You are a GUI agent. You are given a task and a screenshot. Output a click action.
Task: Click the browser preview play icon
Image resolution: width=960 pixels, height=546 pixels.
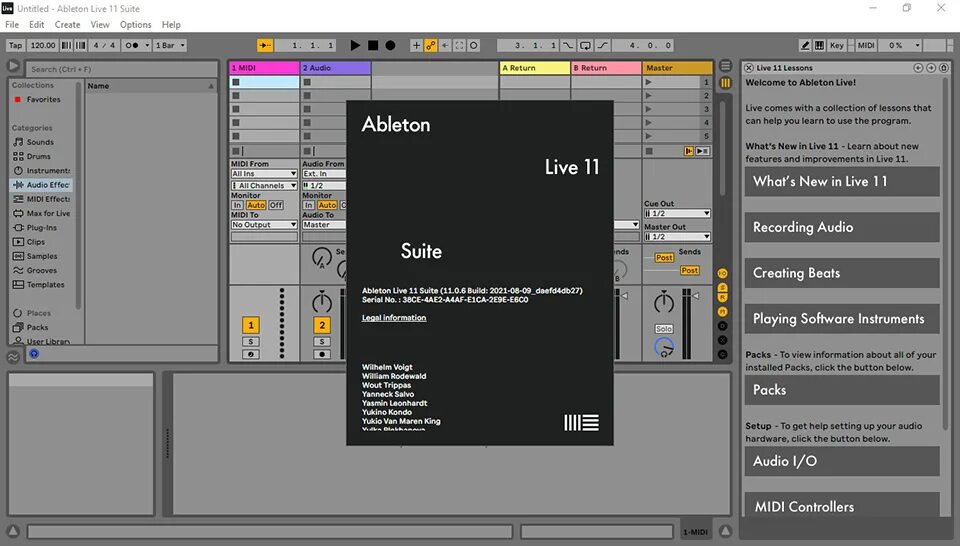click(x=13, y=66)
